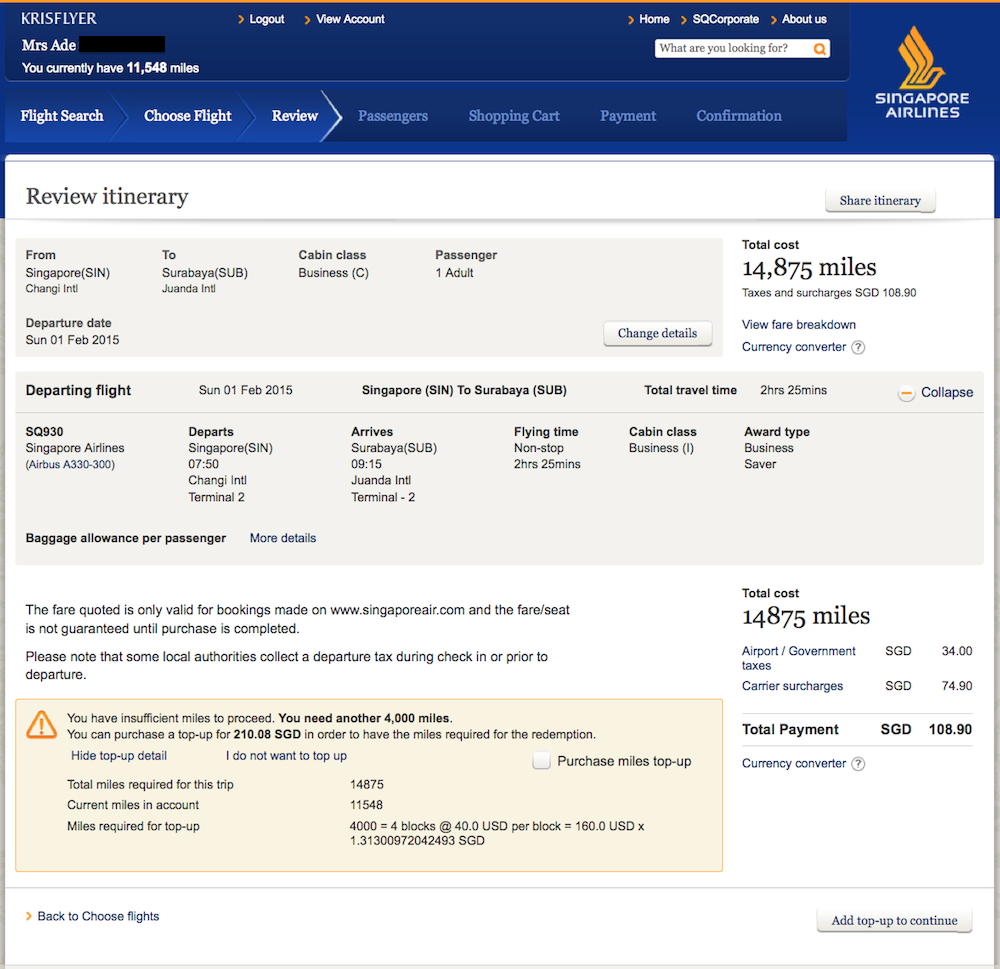Open View fare breakdown
Viewport: 1000px width, 969px height.
point(798,325)
